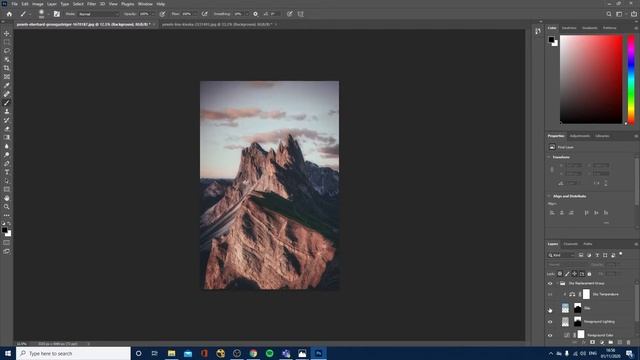This screenshot has width=640, height=360.
Task: Collapse the Transform section
Action: tap(549, 157)
